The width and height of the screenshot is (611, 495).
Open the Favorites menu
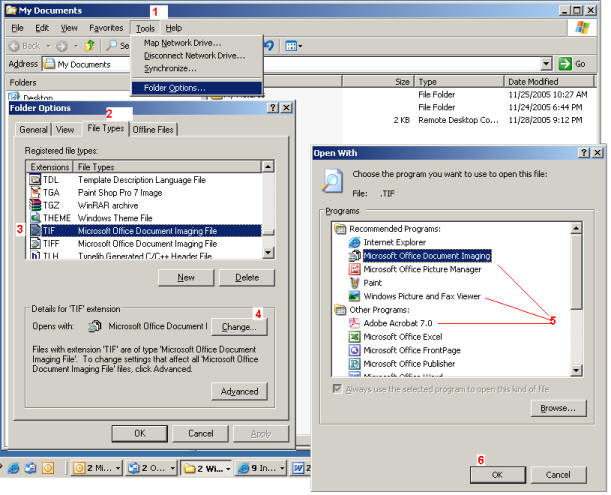pyautogui.click(x=106, y=28)
